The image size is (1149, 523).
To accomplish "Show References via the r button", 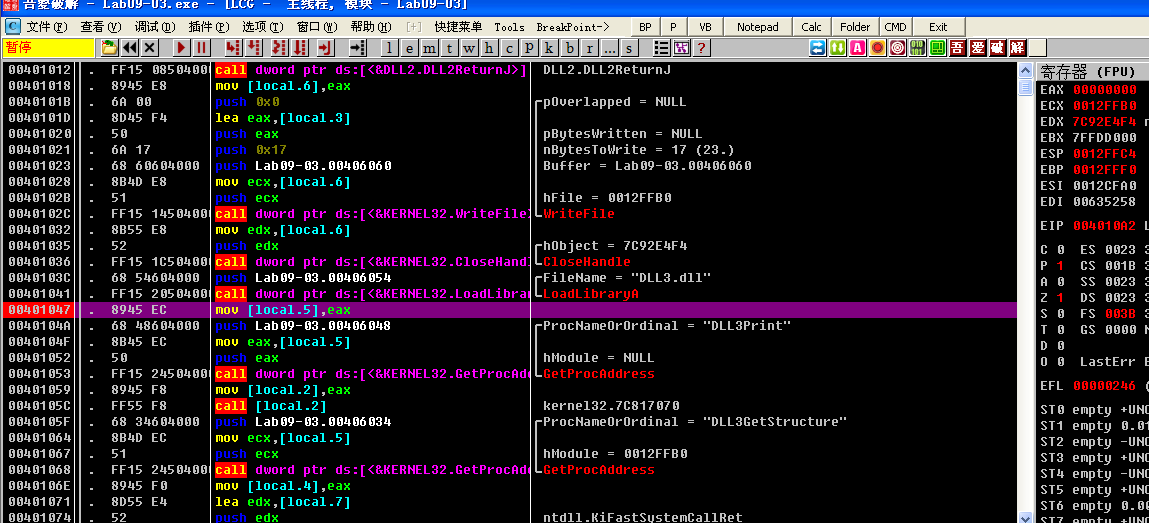I will 588,48.
